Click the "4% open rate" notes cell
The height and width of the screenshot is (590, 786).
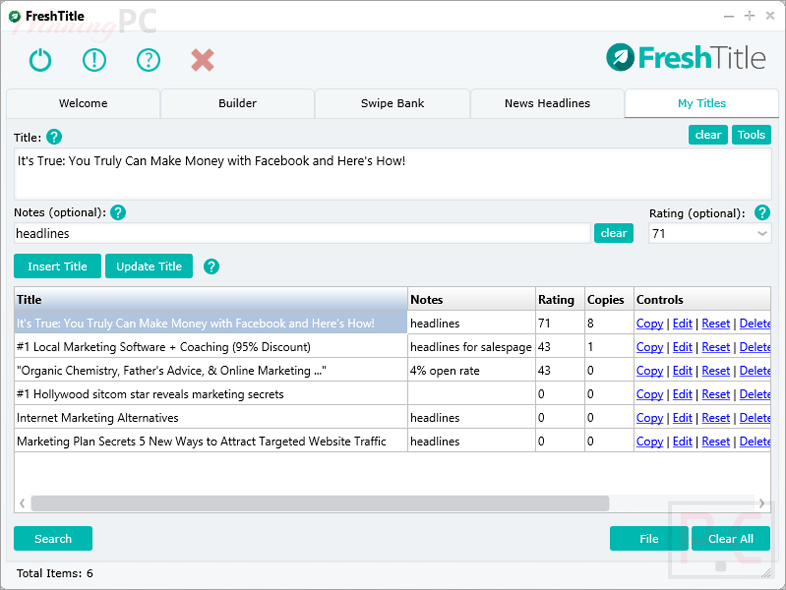pyautogui.click(x=471, y=371)
